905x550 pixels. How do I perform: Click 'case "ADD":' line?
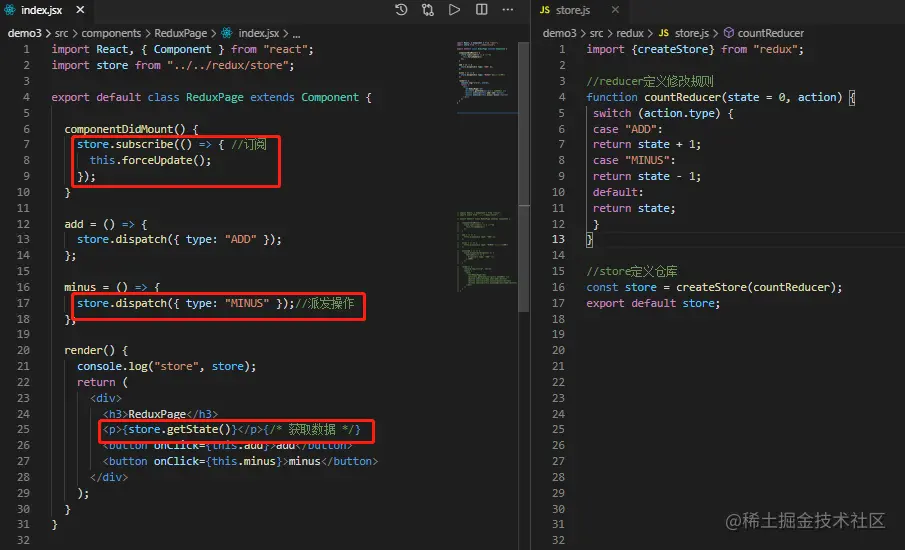click(628, 129)
